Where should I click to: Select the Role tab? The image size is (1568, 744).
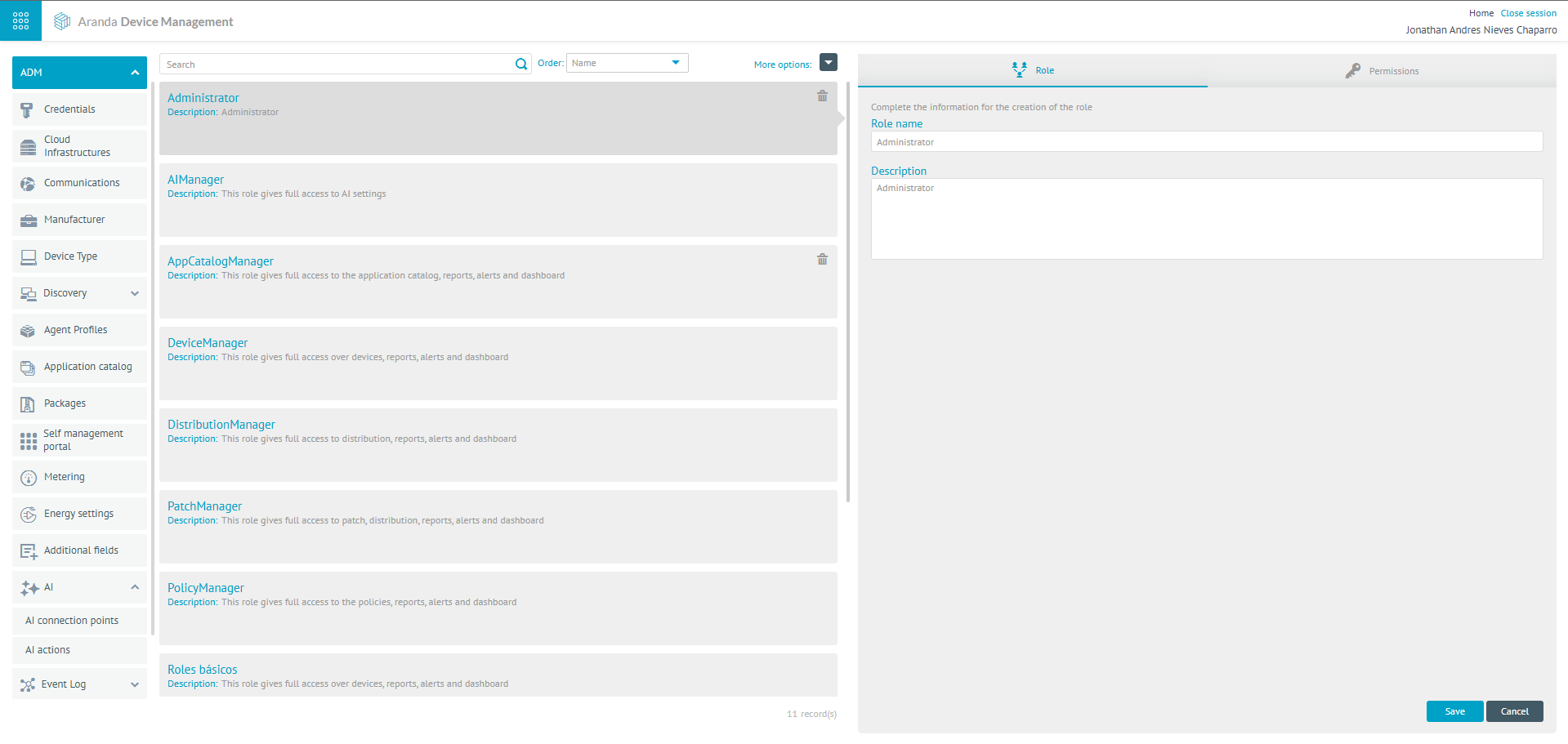(x=1033, y=71)
